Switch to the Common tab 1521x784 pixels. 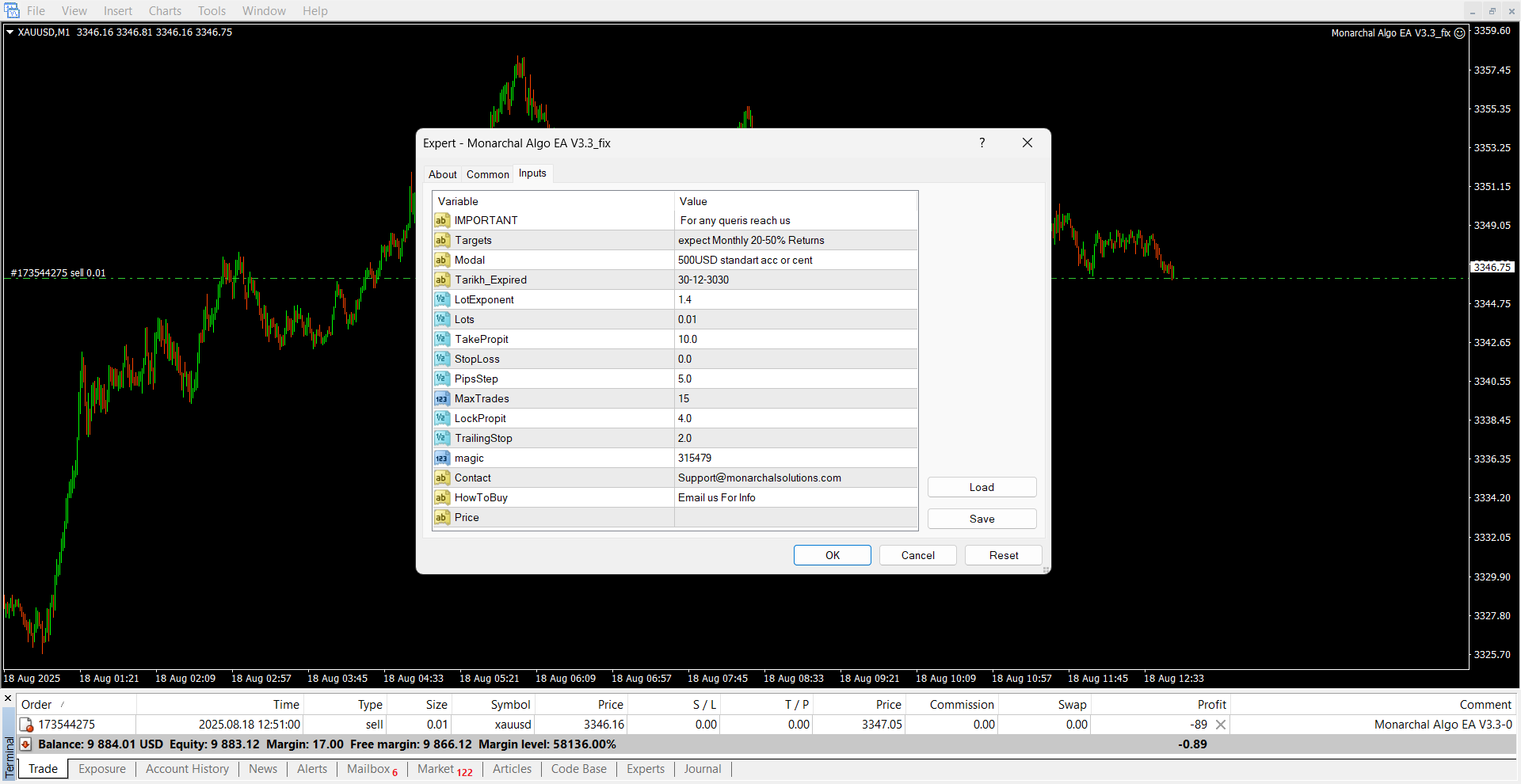tap(487, 174)
